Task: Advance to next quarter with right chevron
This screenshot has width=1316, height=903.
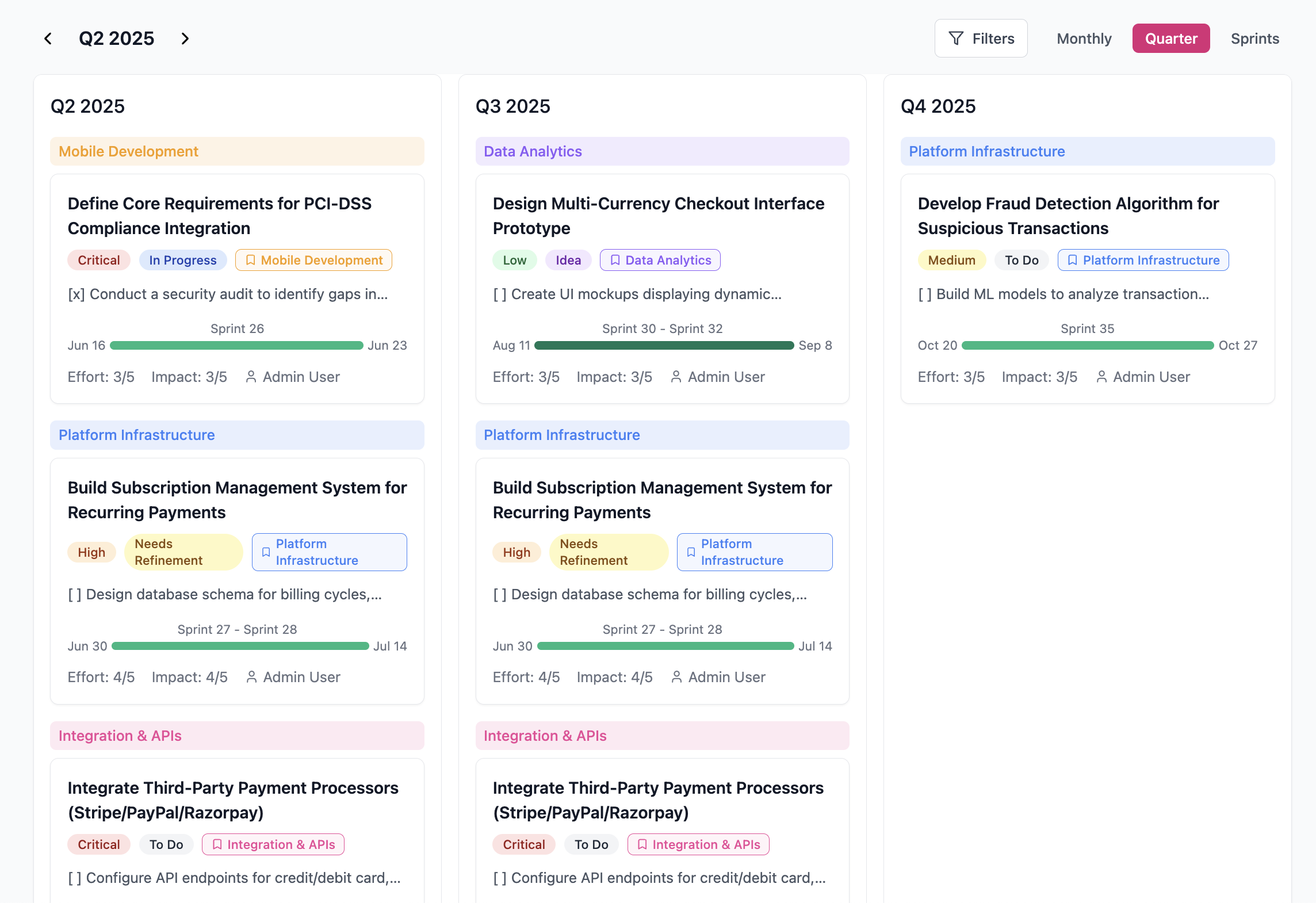Action: click(x=185, y=39)
